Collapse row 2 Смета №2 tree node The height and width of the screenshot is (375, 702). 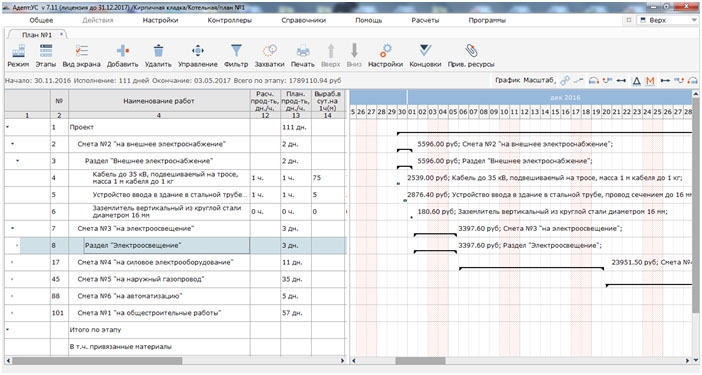13,144
